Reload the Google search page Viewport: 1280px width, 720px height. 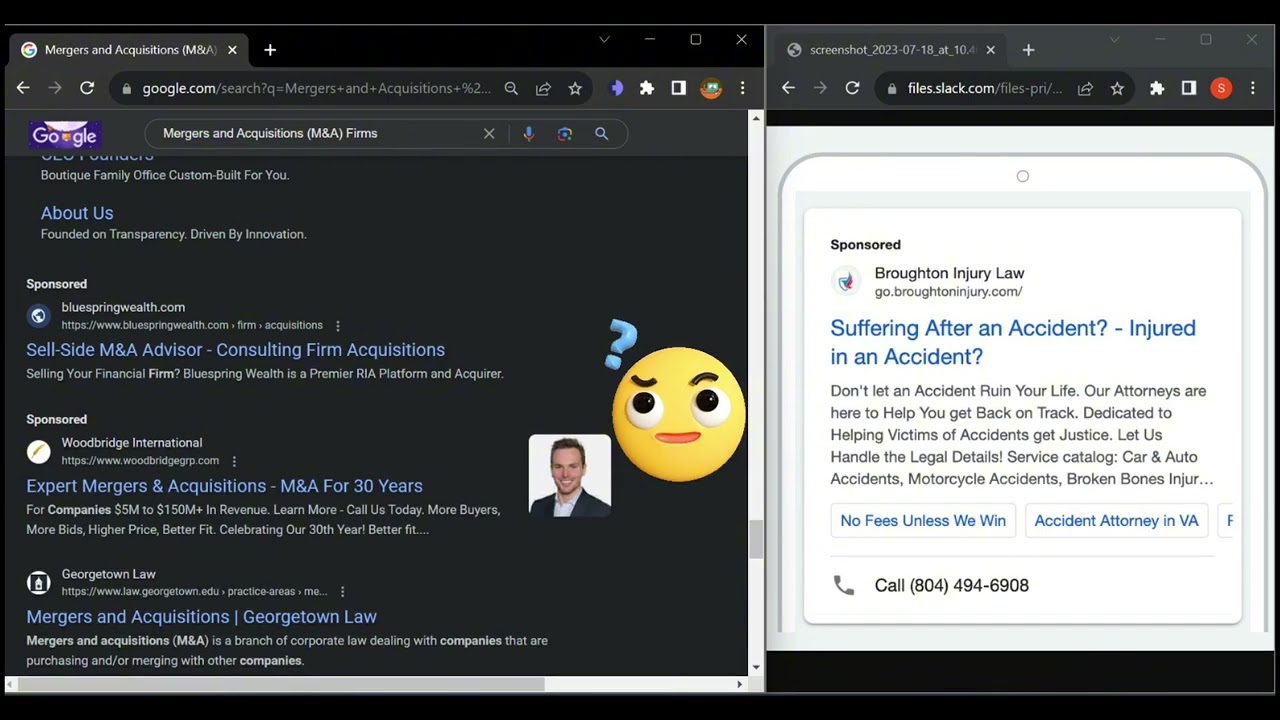pos(87,88)
